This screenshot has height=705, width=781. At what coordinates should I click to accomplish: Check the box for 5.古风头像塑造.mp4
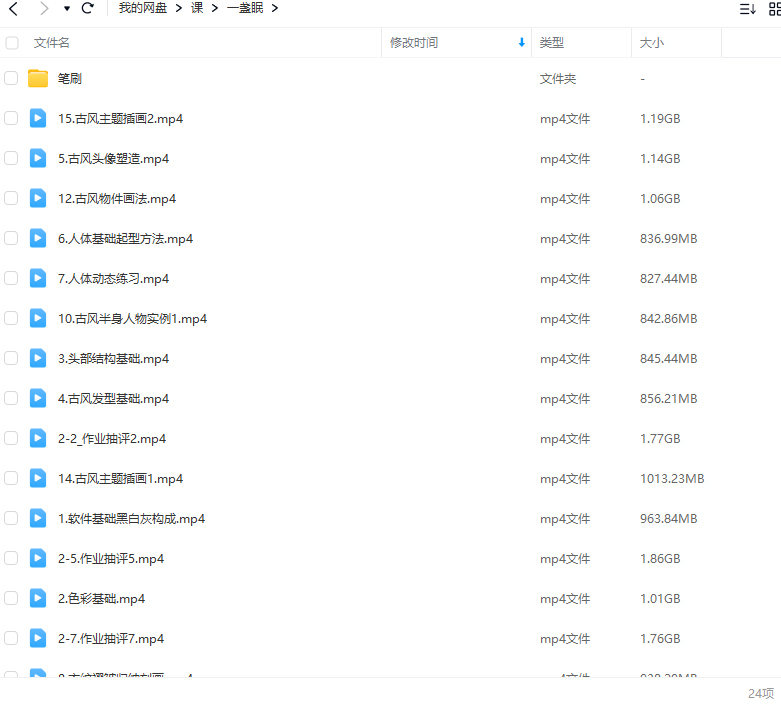[x=11, y=159]
